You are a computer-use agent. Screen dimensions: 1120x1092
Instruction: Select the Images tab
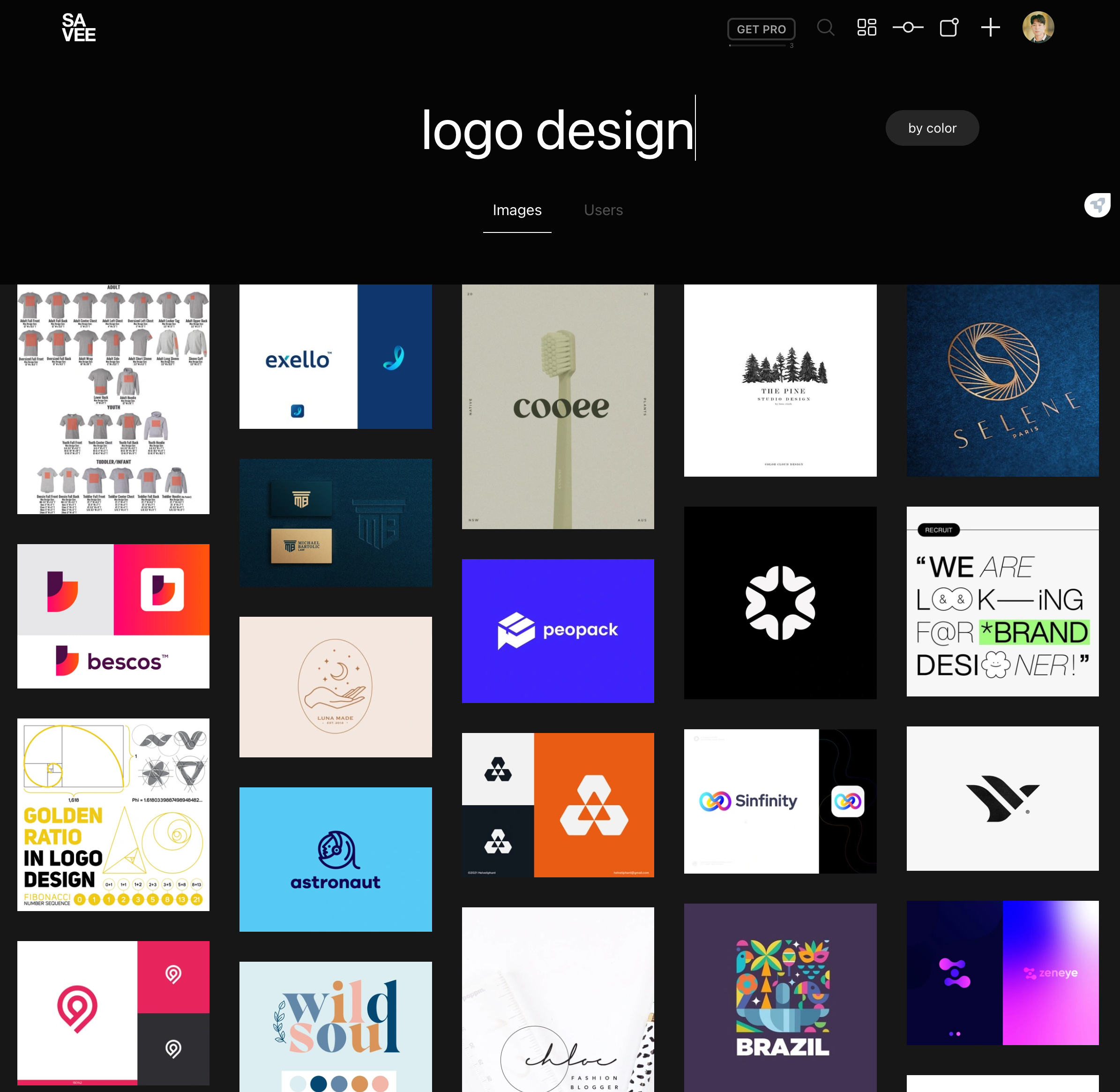[x=517, y=210]
